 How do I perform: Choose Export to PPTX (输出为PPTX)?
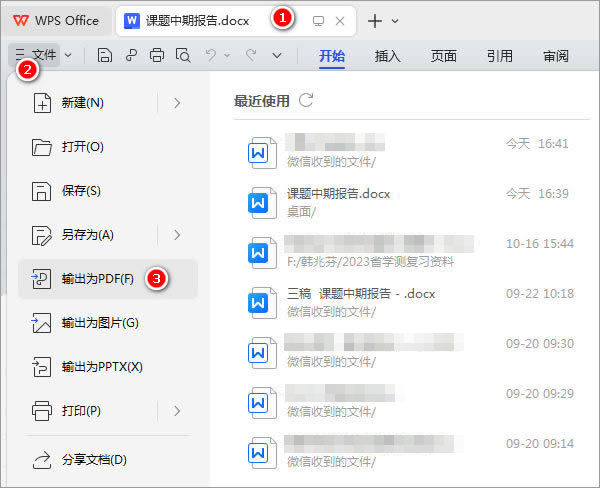tap(101, 367)
